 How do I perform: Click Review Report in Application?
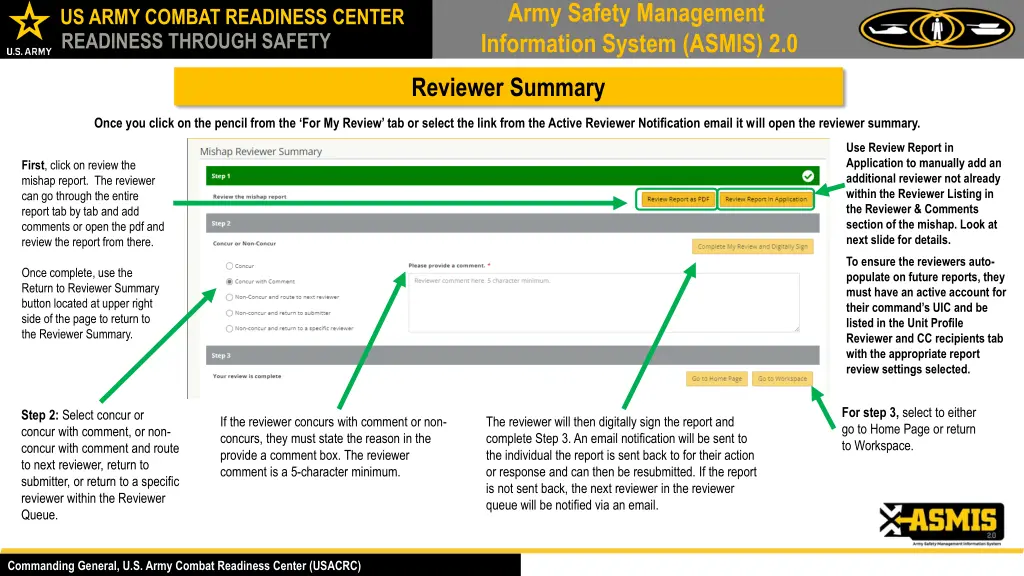pos(766,198)
